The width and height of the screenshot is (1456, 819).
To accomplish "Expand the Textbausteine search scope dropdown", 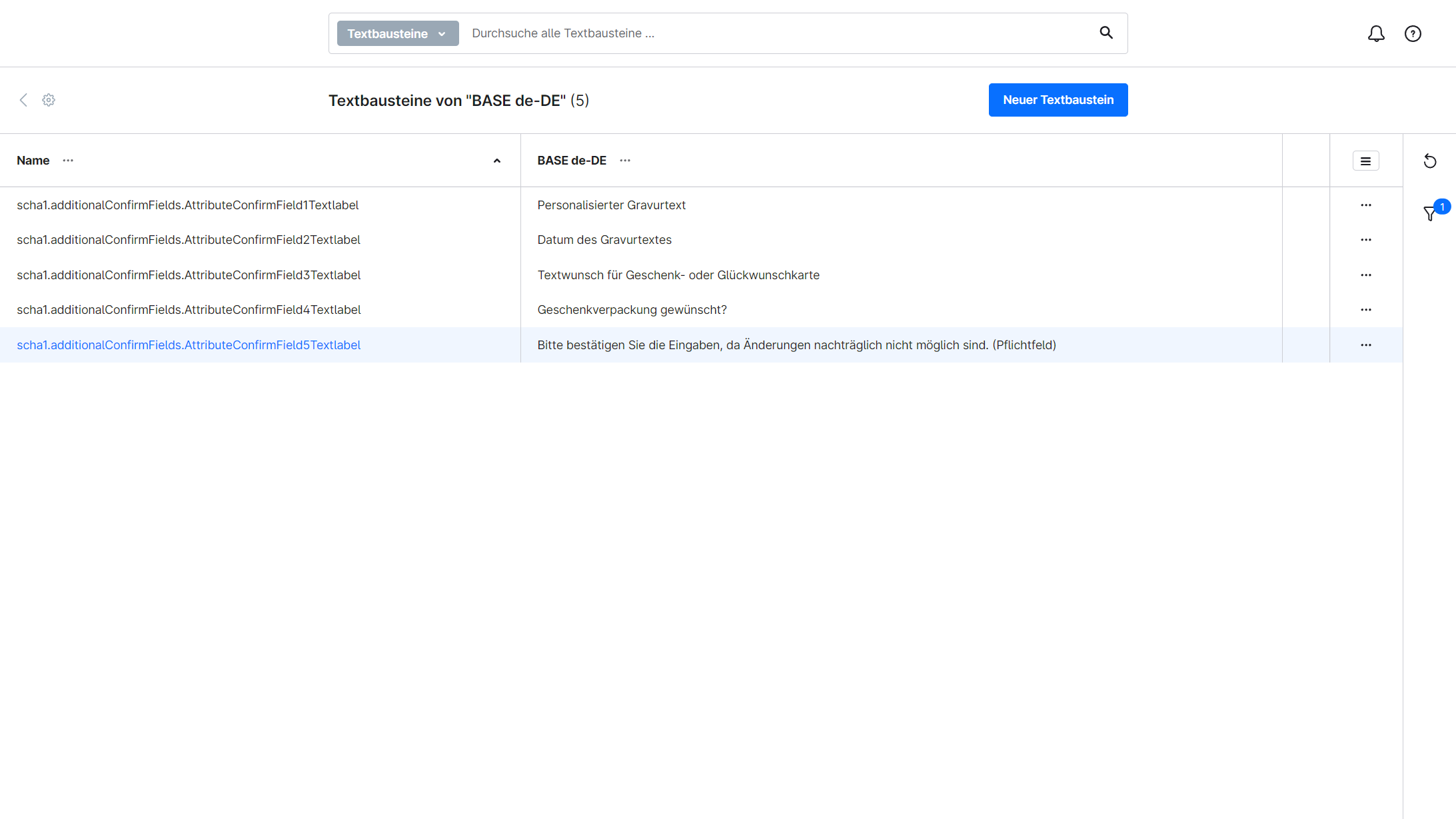I will [398, 33].
